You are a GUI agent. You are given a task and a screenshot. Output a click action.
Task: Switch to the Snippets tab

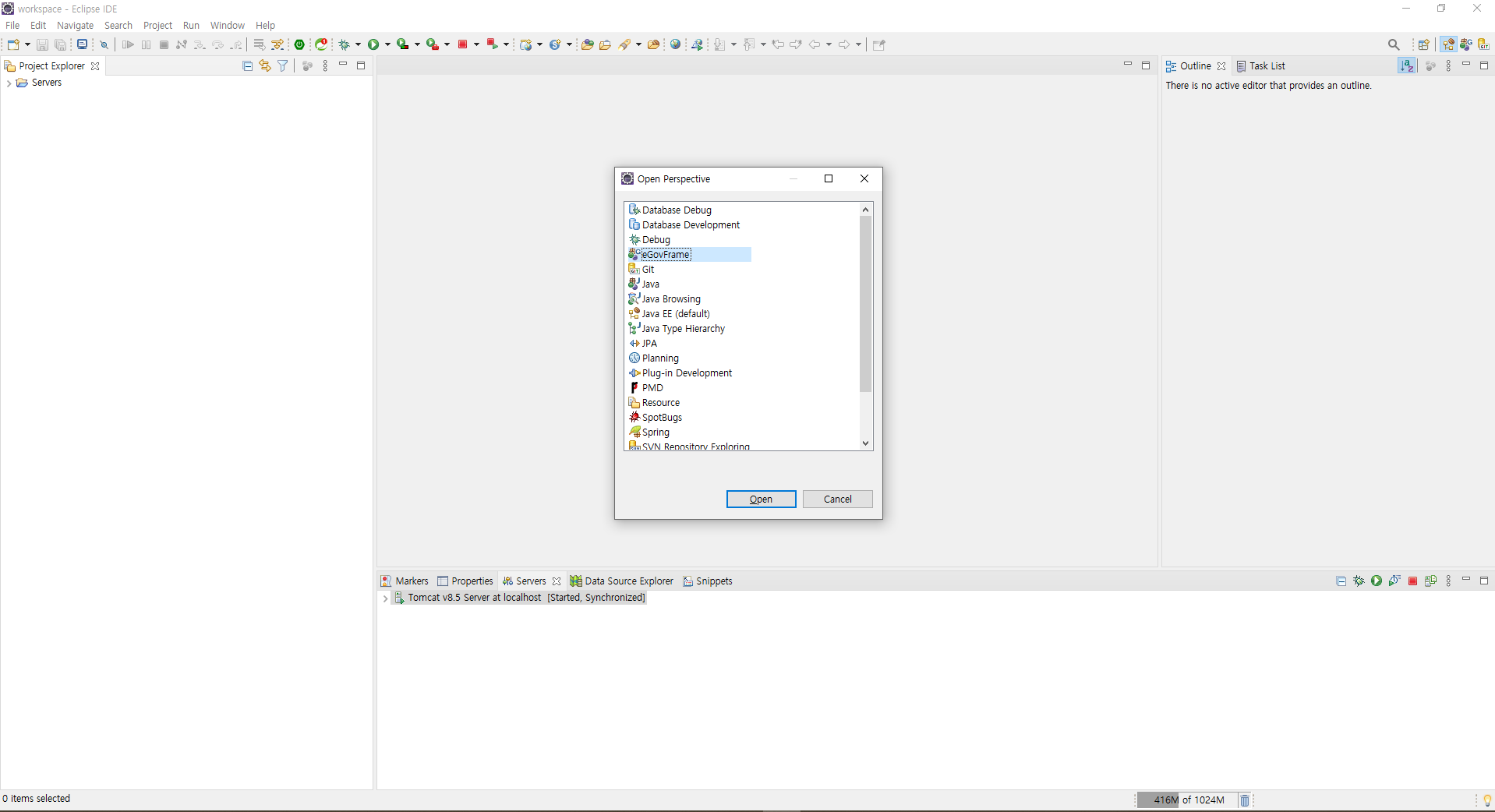coord(708,581)
